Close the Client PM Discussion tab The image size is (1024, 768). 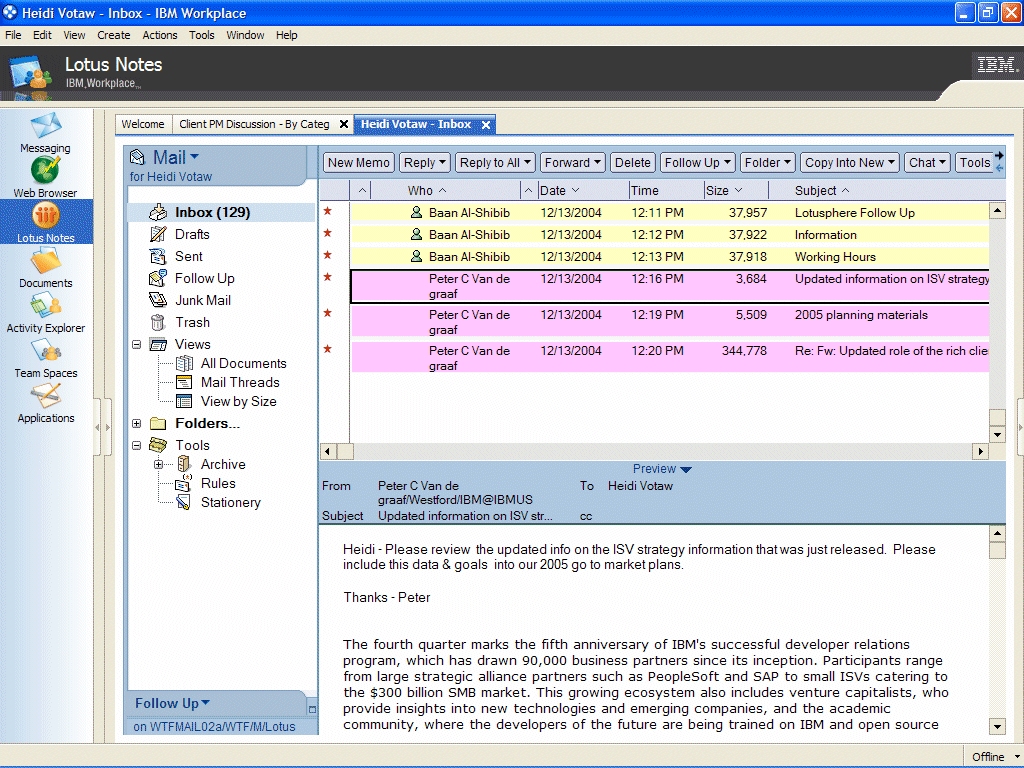click(344, 124)
